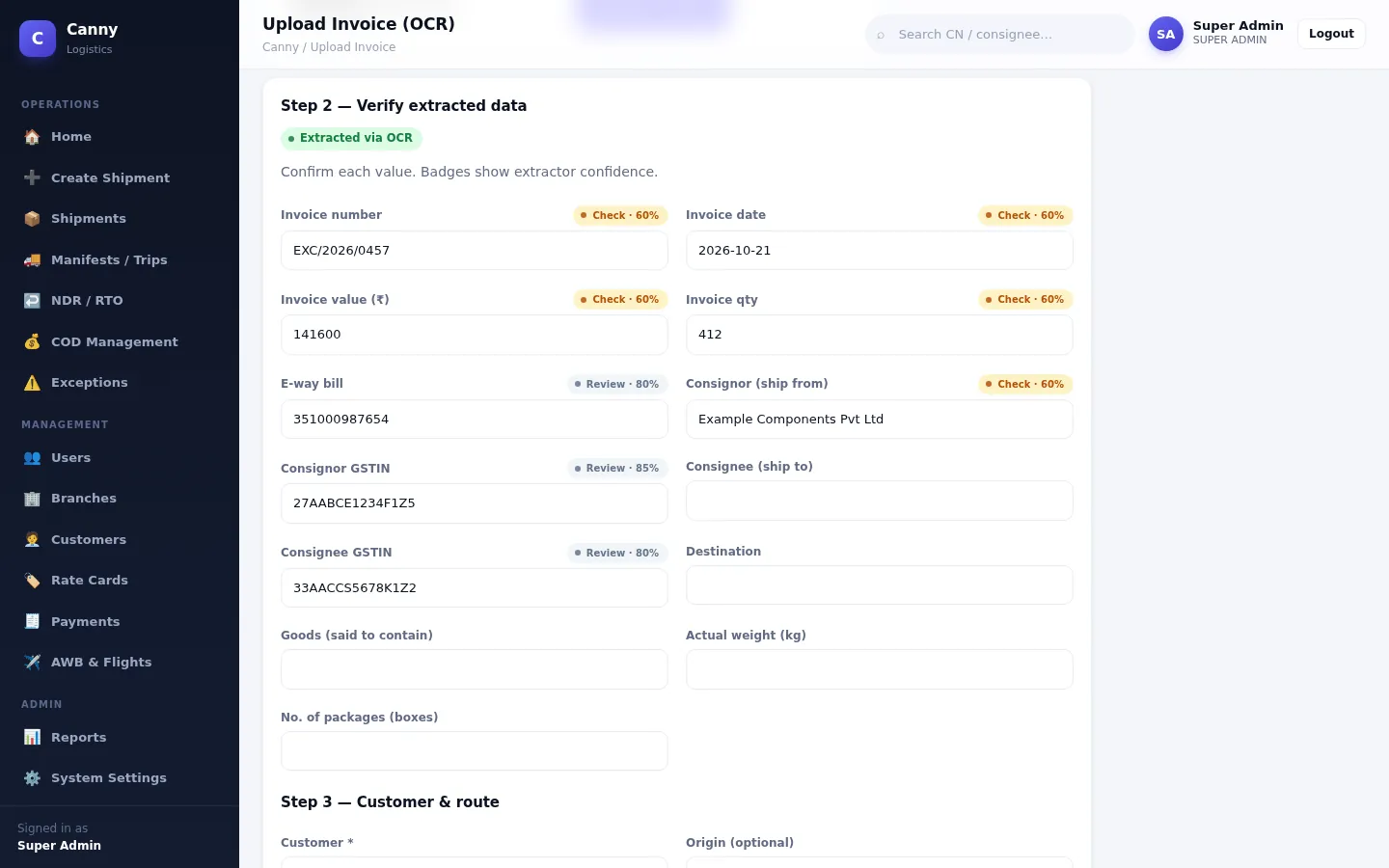
Task: Click the AWB & Flights airplane icon
Action: click(x=32, y=663)
